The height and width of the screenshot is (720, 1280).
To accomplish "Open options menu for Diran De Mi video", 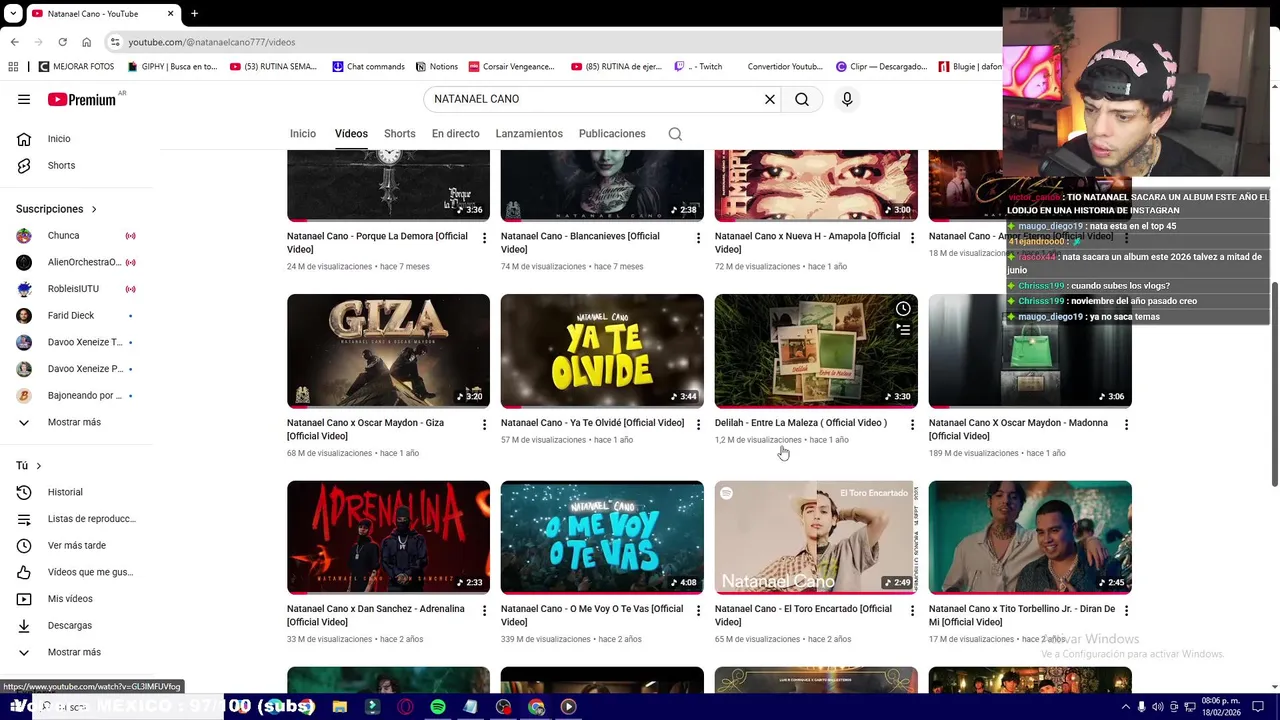I will (1126, 611).
